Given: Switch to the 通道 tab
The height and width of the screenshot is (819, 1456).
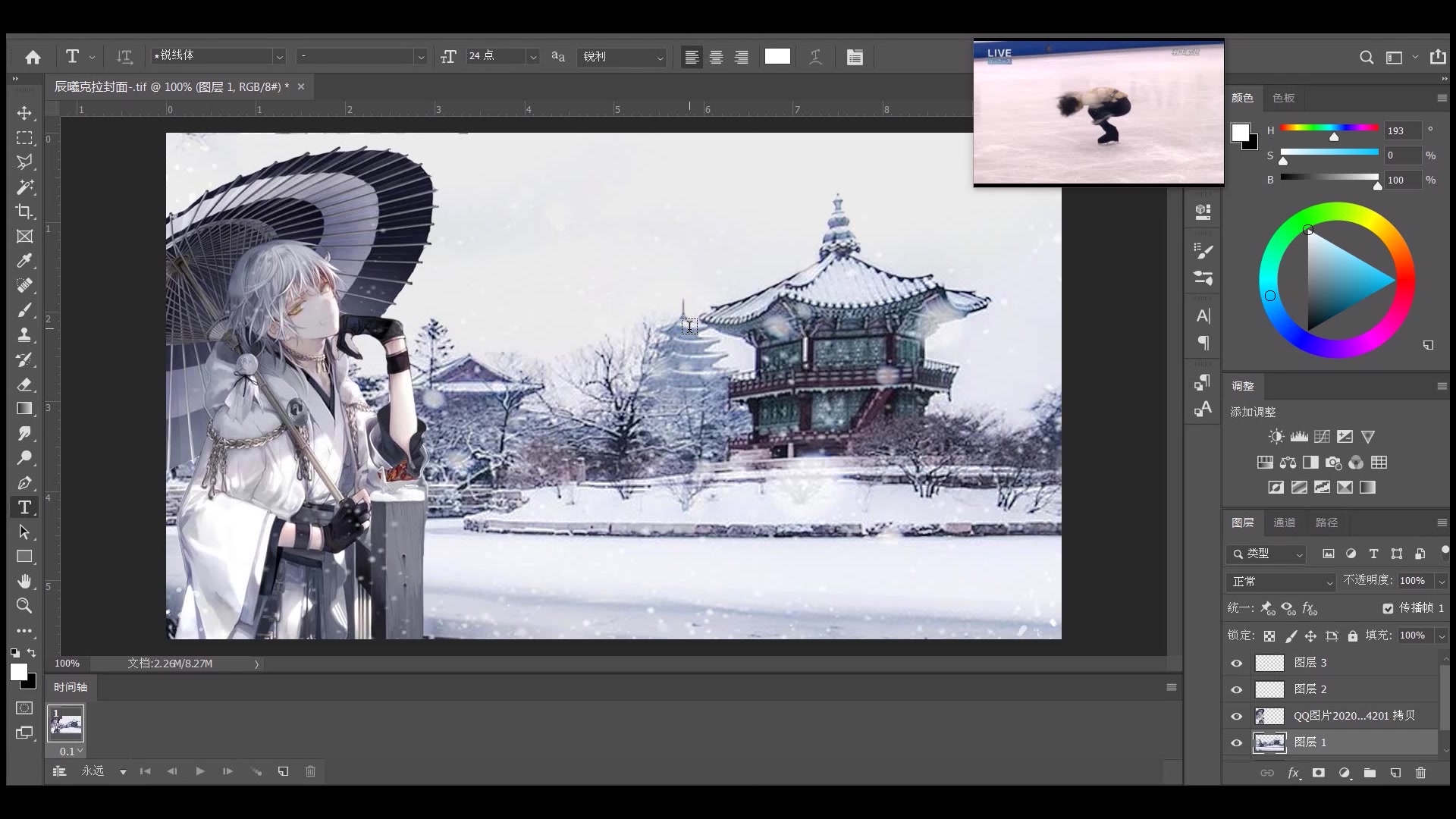Looking at the screenshot, I should point(1284,522).
